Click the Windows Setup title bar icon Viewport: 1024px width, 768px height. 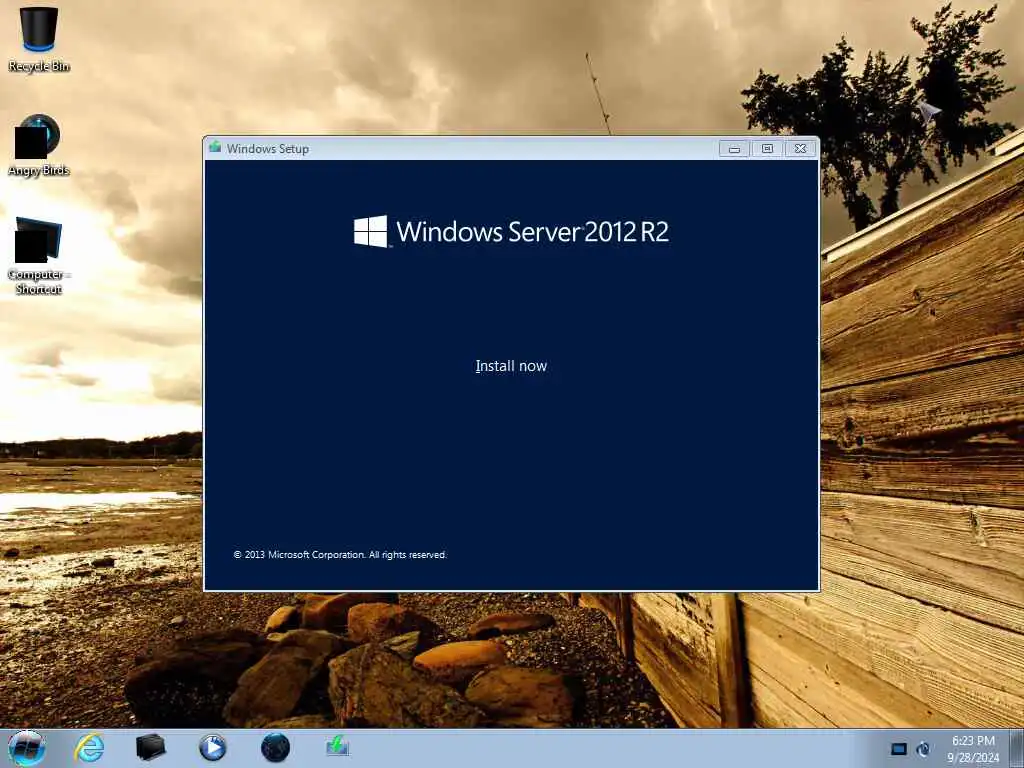click(215, 148)
